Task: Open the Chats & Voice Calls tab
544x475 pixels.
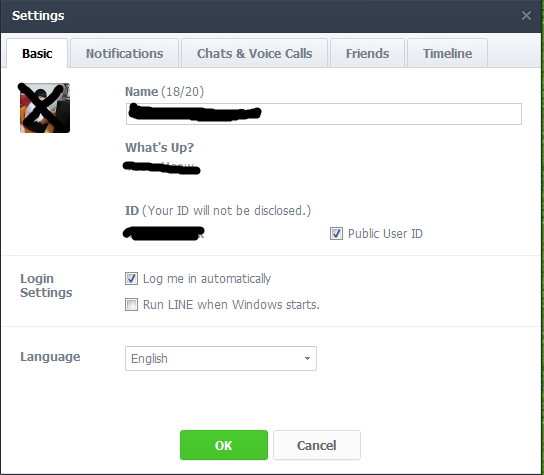Action: pyautogui.click(x=254, y=53)
